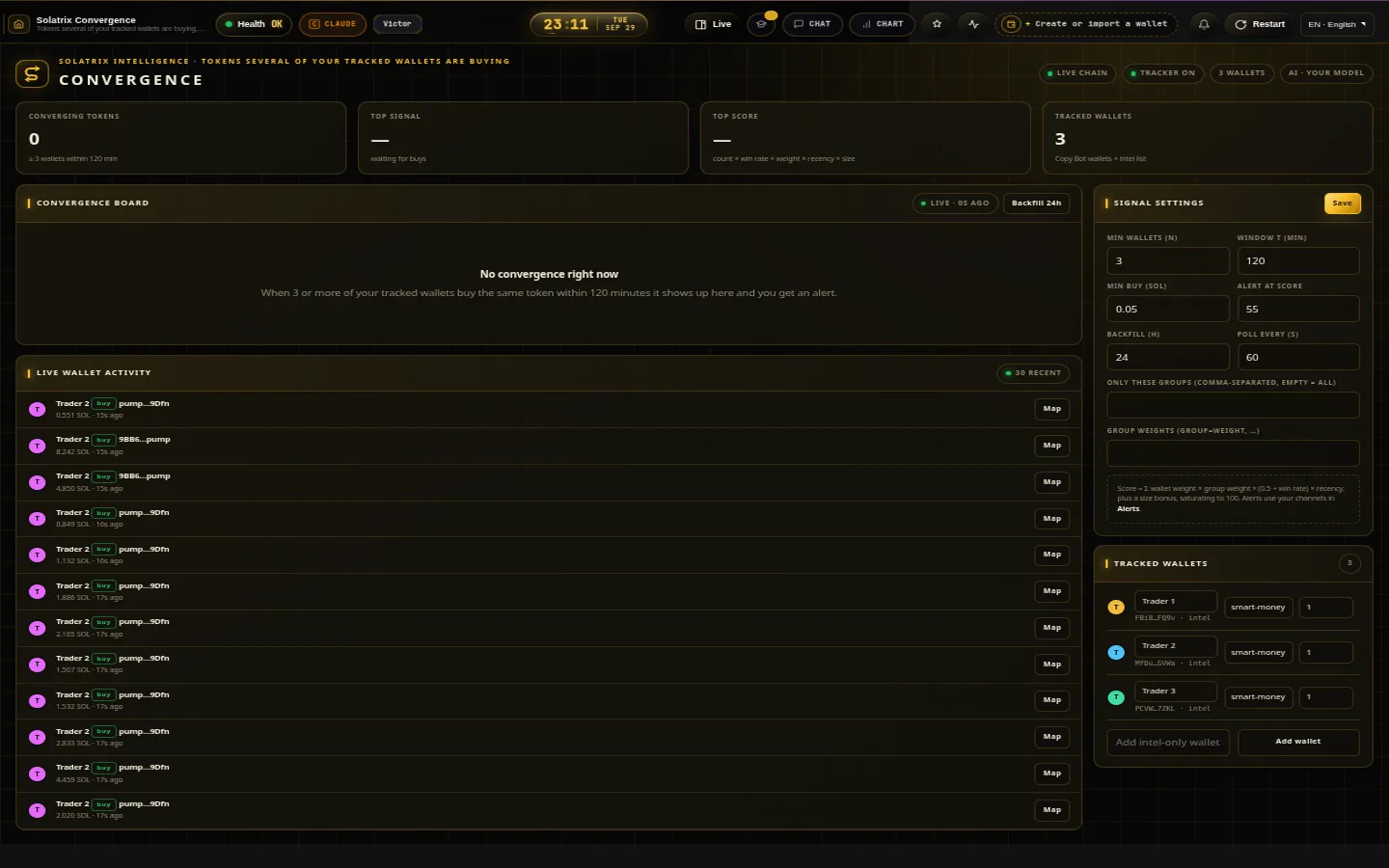Image resolution: width=1389 pixels, height=868 pixels.
Task: Open the EN English language dropdown
Action: [1337, 24]
